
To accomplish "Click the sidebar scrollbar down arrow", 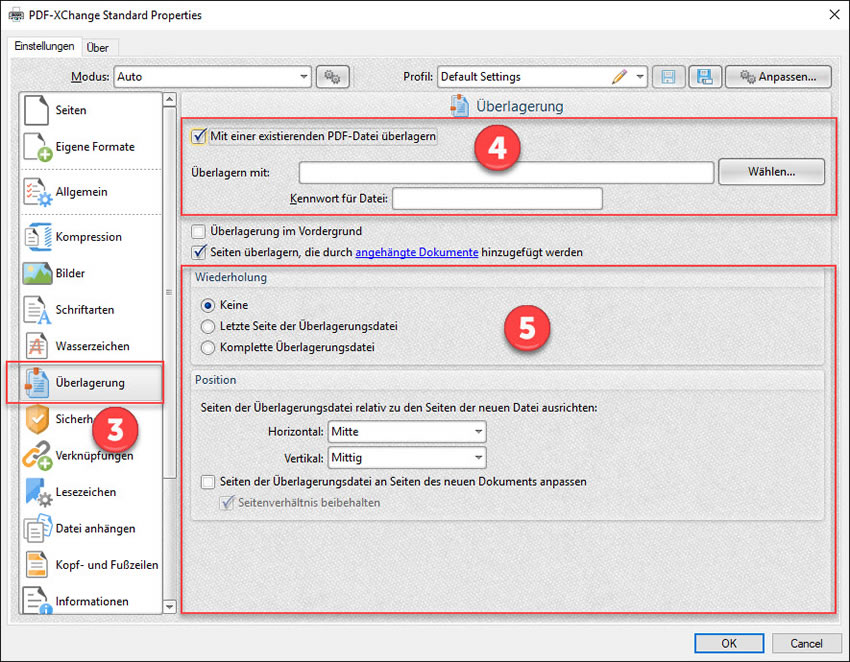I will (170, 606).
